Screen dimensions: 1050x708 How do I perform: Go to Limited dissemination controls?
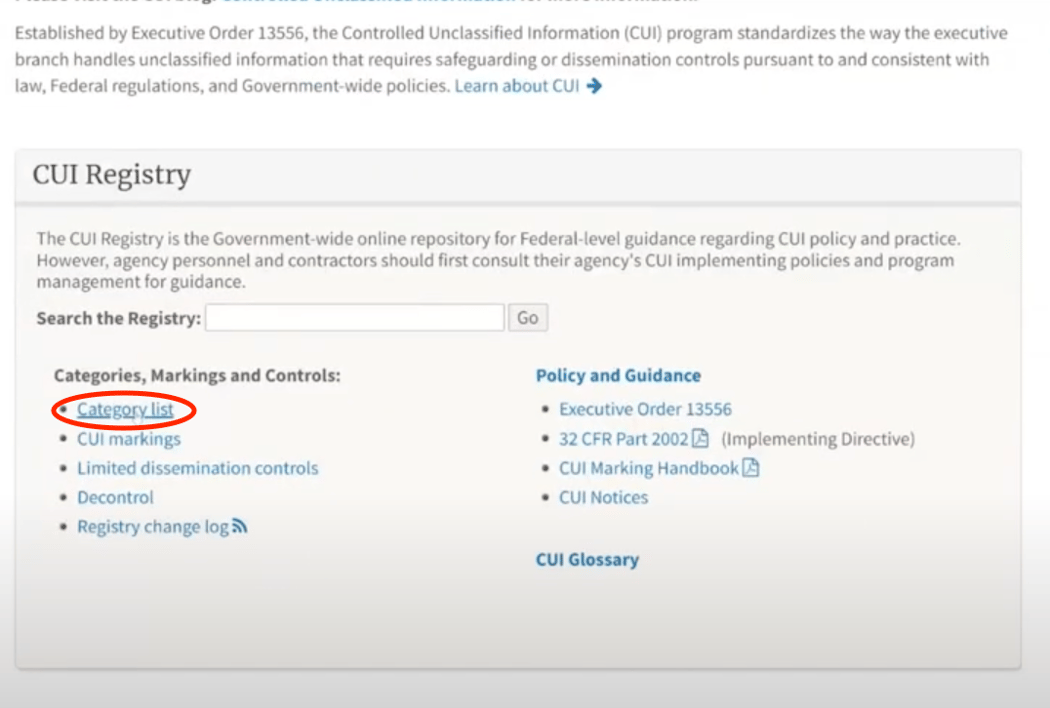tap(198, 467)
